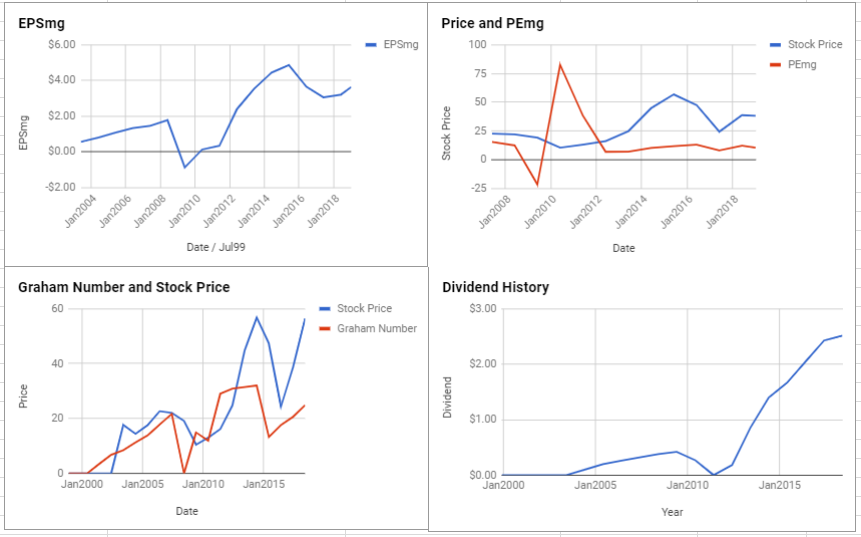Select the Dividend vertical axis label
Viewport: 861px width, 537px height.
point(448,398)
